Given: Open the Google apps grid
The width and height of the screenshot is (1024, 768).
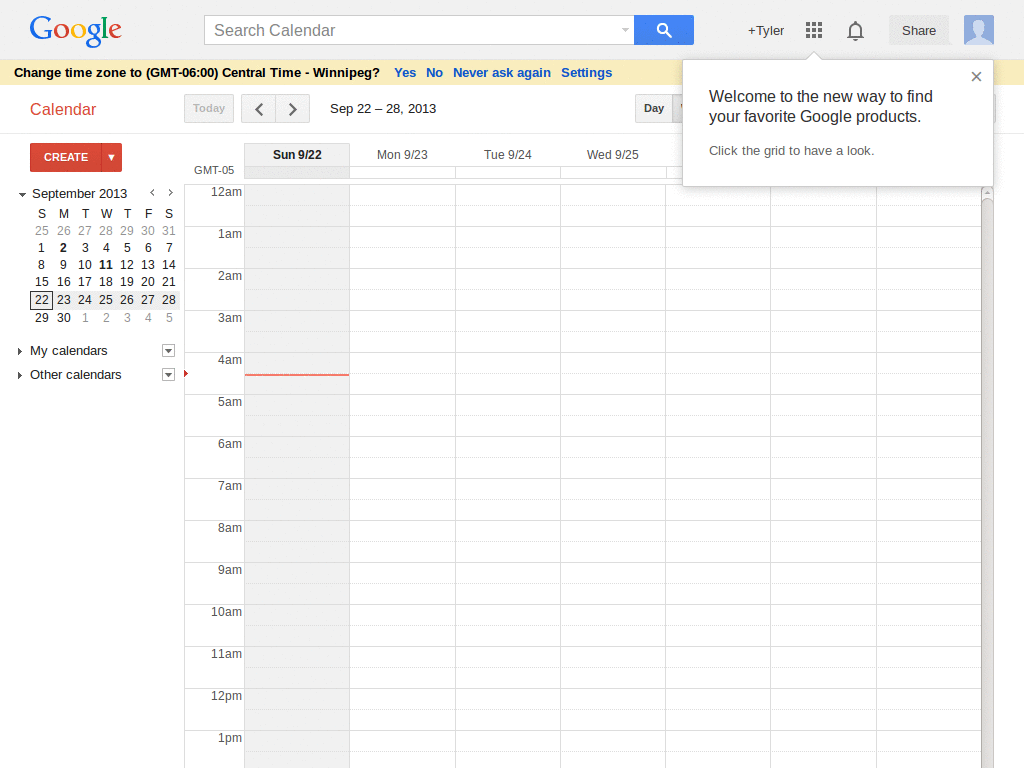Looking at the screenshot, I should pos(814,30).
